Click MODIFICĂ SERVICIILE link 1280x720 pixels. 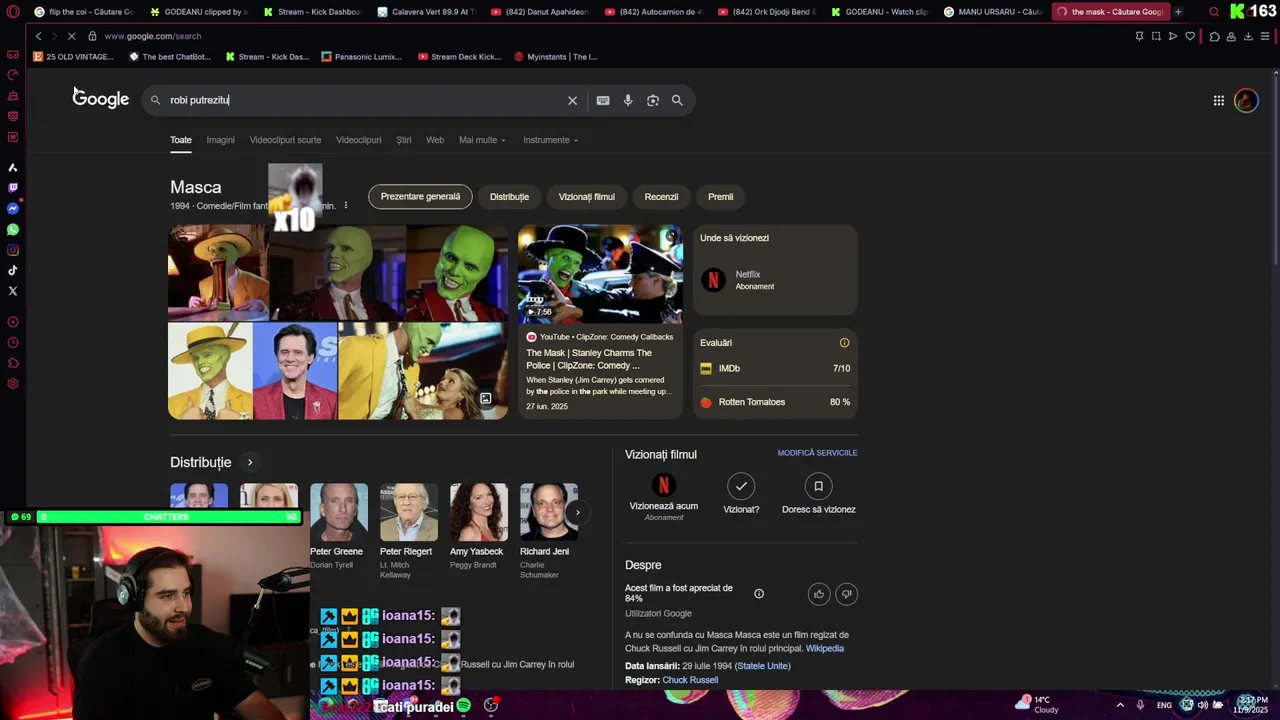817,453
